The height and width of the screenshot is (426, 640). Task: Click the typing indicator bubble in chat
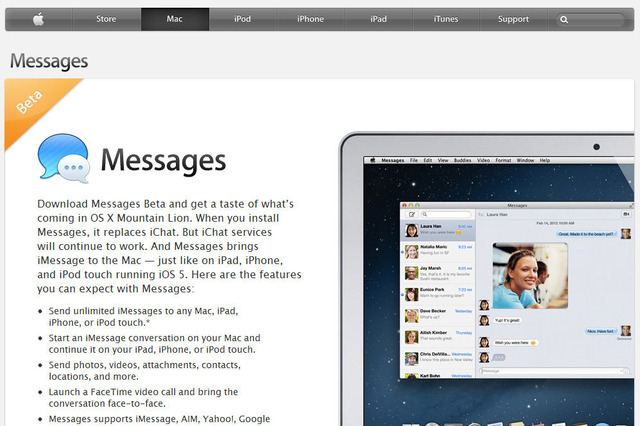point(498,357)
